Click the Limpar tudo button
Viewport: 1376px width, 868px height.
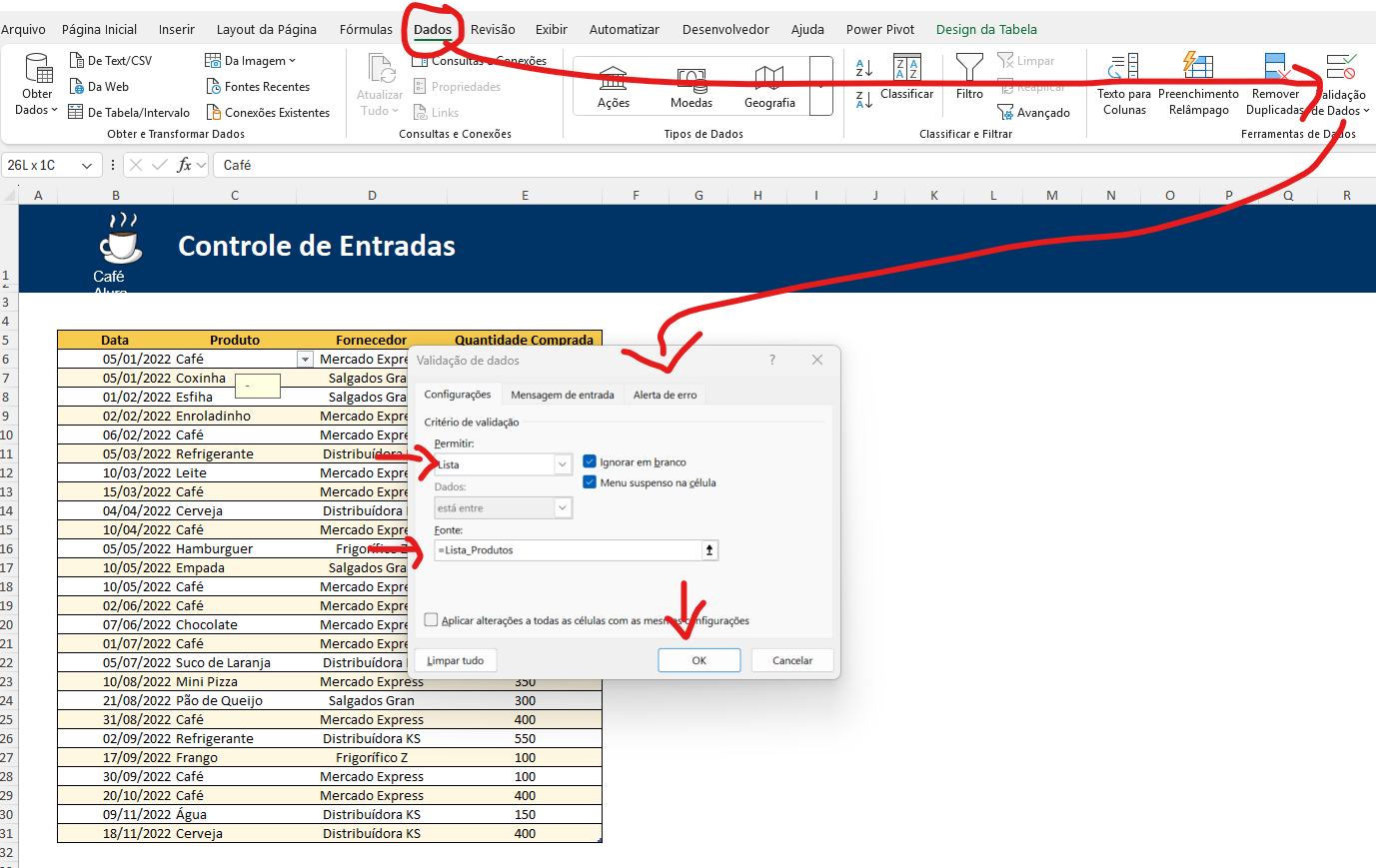coord(456,660)
